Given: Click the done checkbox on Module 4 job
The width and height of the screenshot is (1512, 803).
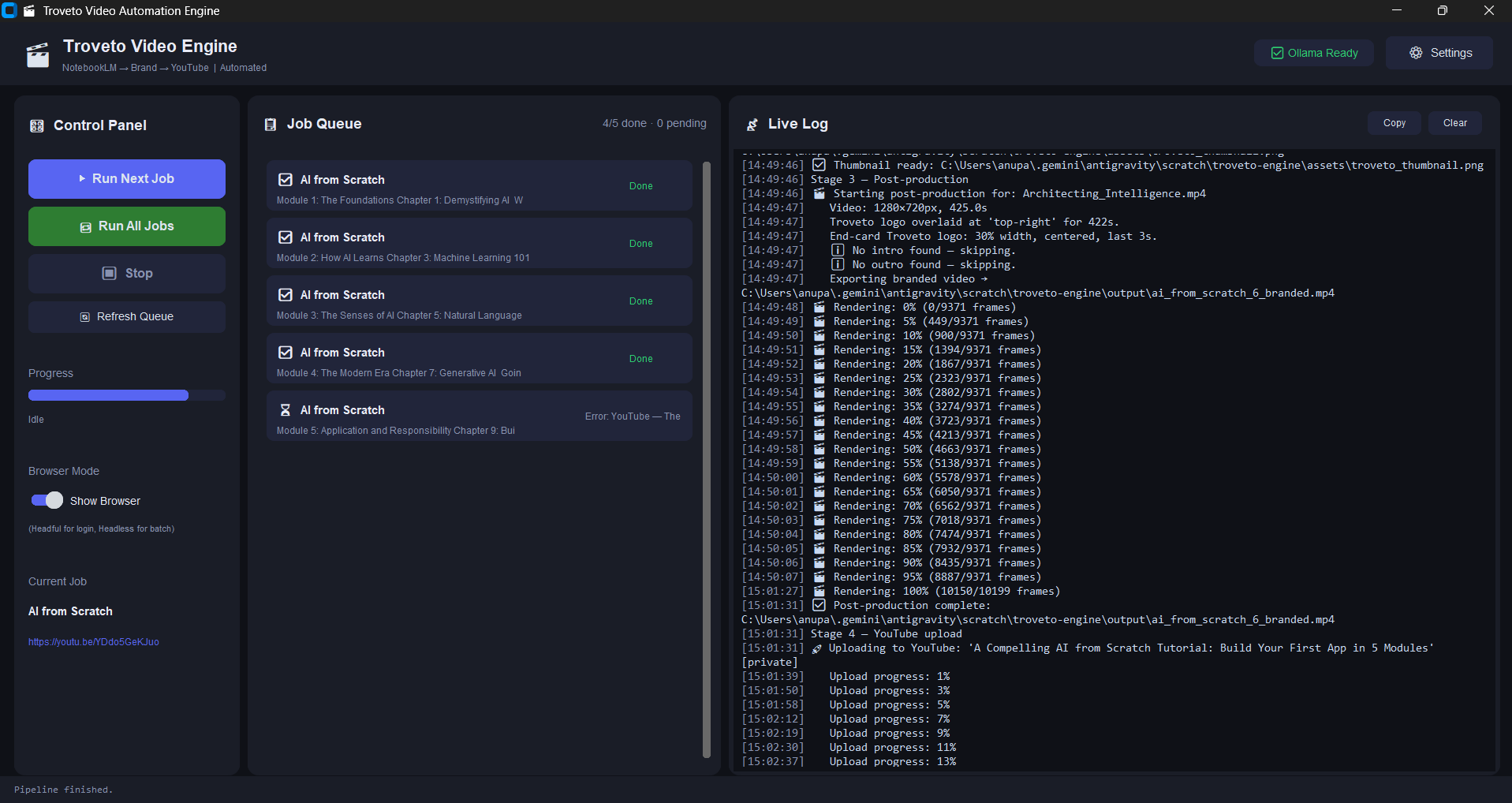Looking at the screenshot, I should tap(286, 353).
